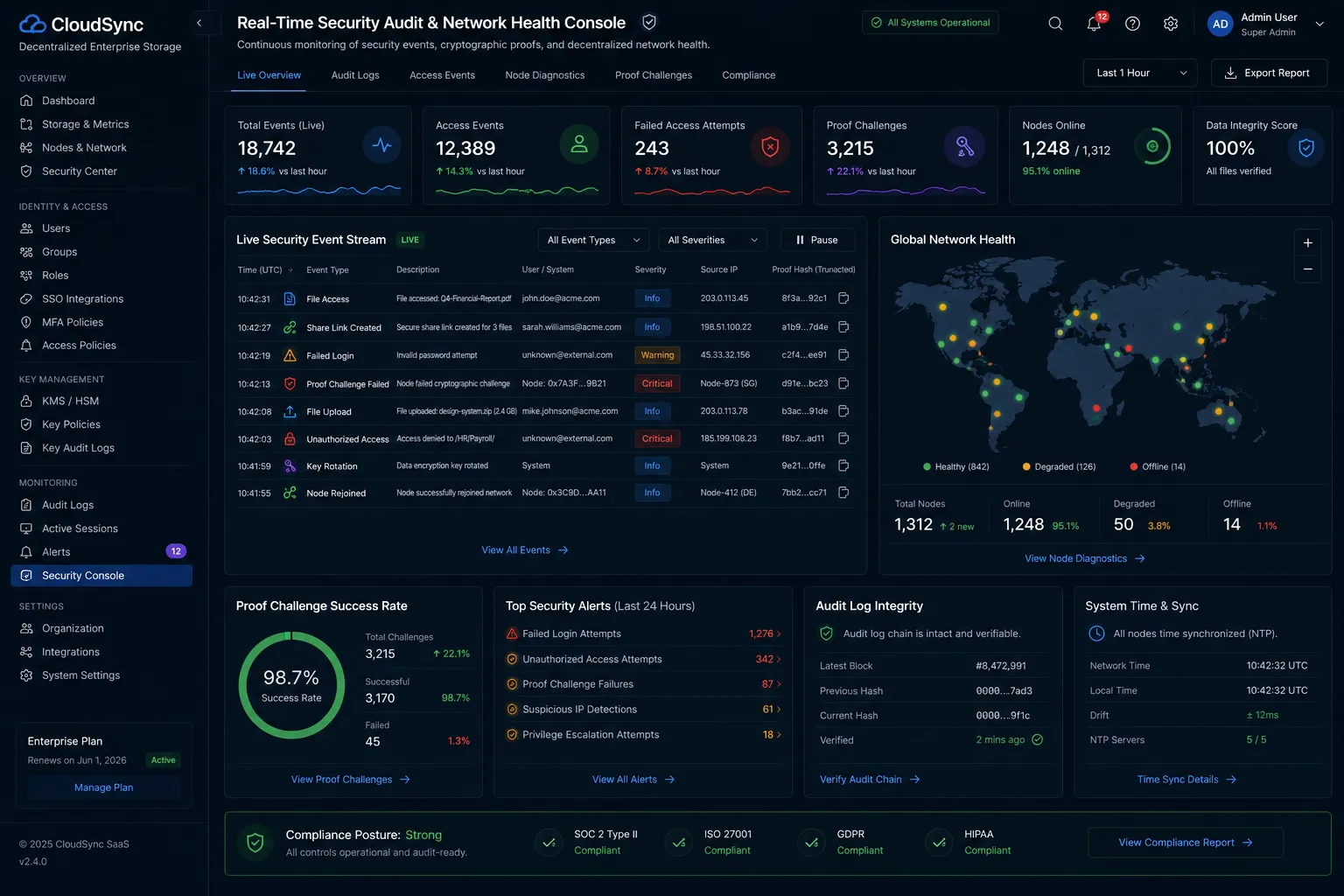Click the Failed Access Attempts shield icon
The image size is (1344, 896).
(x=770, y=146)
